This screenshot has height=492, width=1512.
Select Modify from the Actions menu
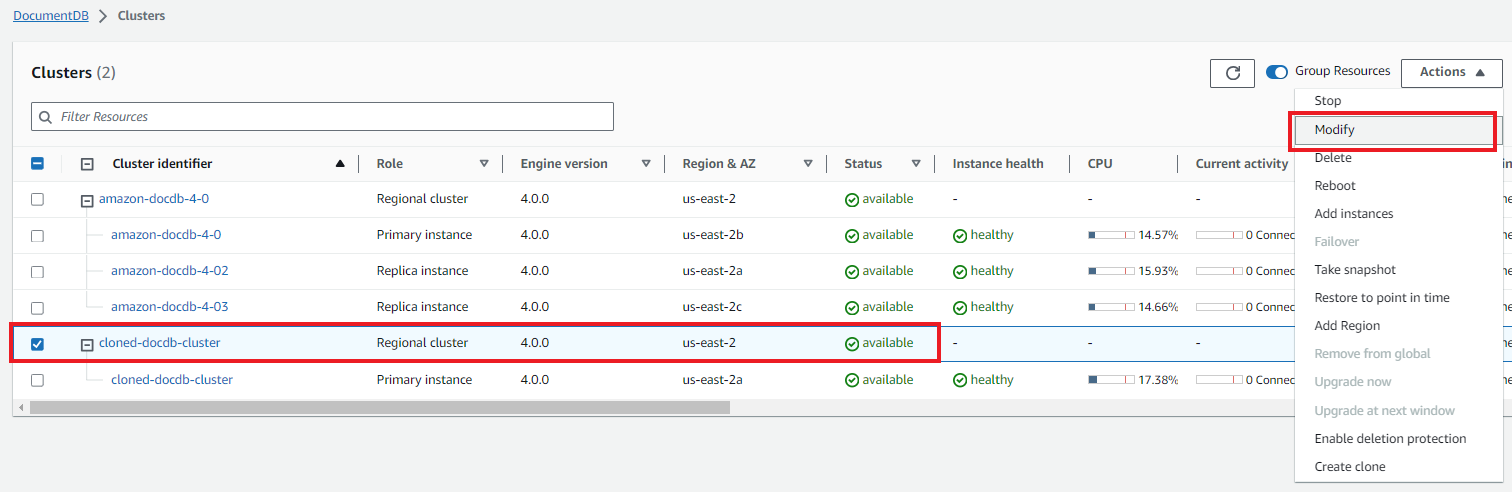click(1334, 130)
